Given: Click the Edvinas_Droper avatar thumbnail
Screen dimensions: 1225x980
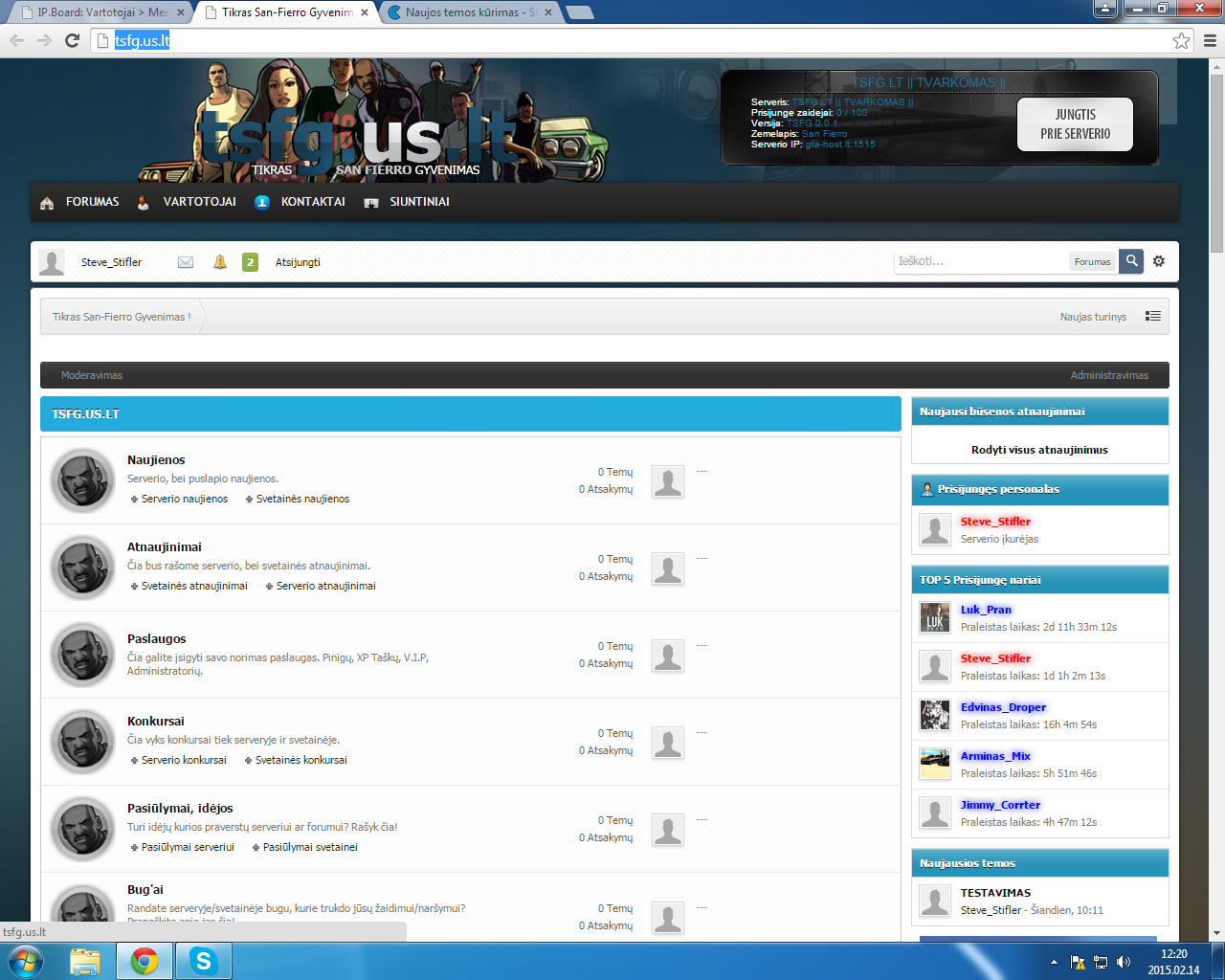Looking at the screenshot, I should click(934, 716).
